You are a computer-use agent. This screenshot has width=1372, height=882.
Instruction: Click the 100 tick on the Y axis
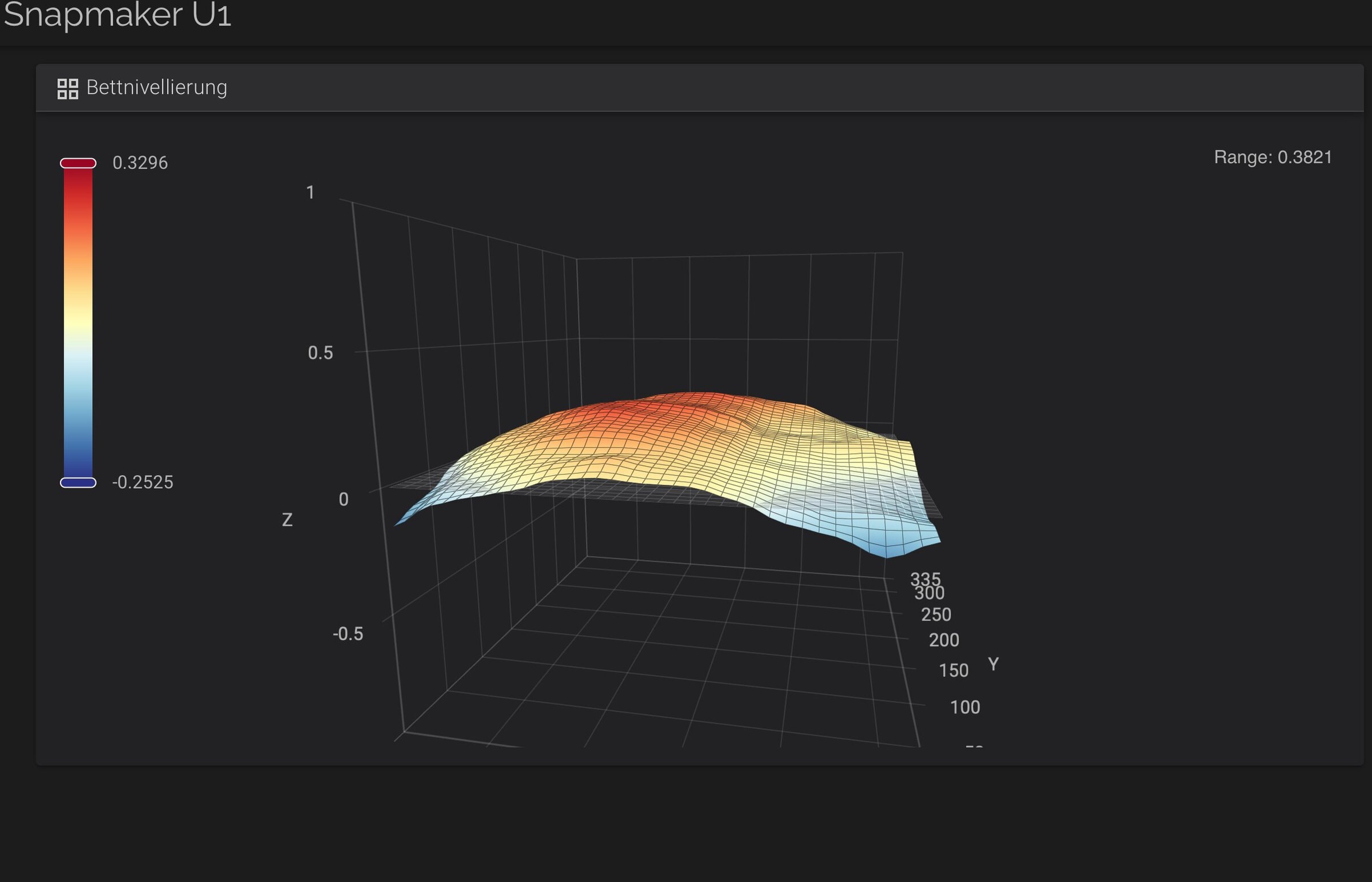pos(964,707)
